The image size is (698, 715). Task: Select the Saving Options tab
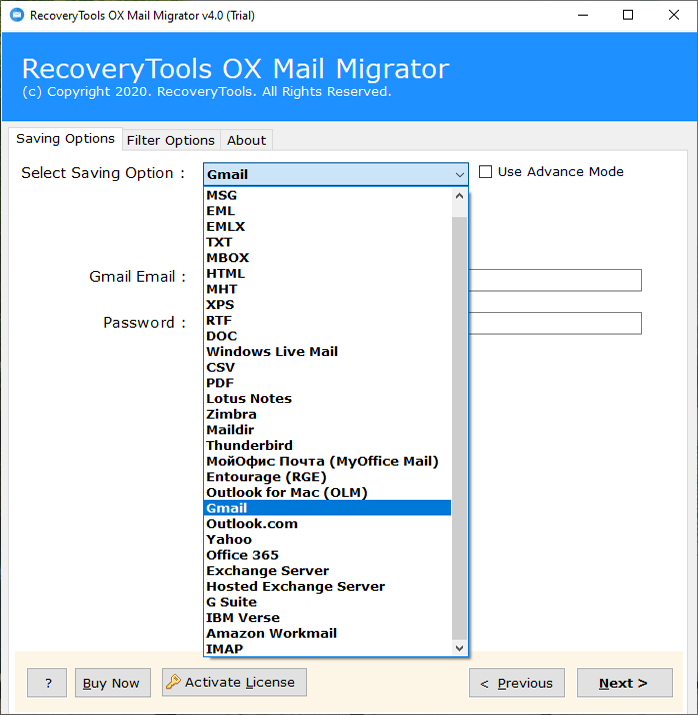pyautogui.click(x=66, y=139)
